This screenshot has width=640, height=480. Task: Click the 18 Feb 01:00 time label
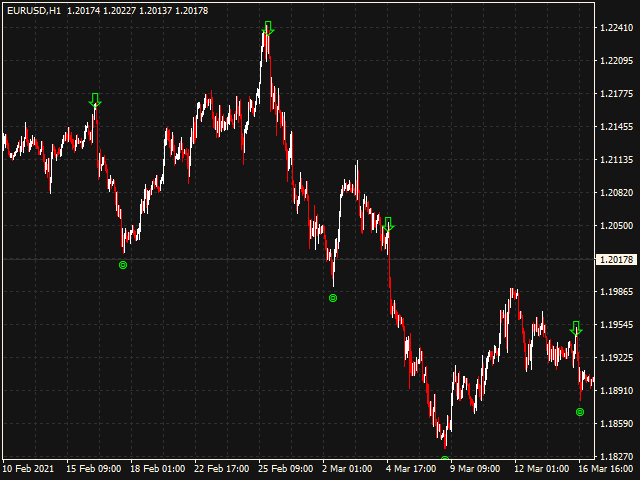(x=158, y=469)
